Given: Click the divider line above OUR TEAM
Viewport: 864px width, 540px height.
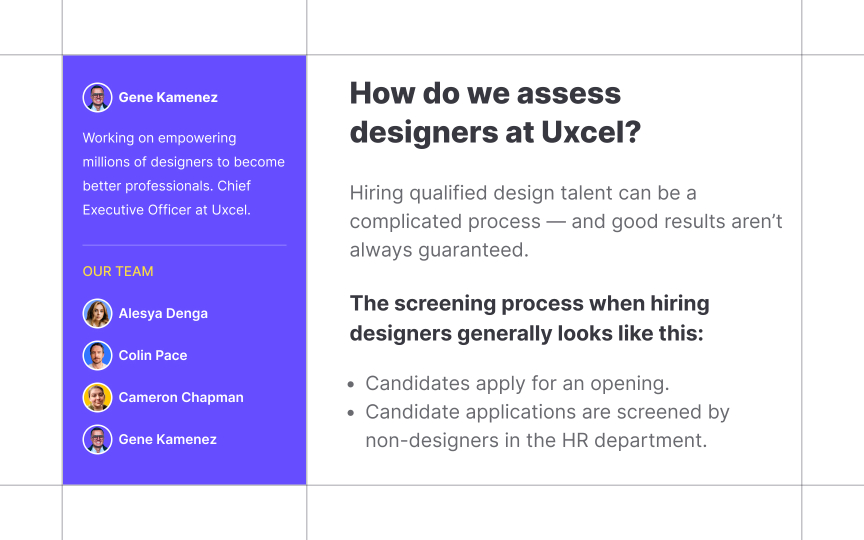Looking at the screenshot, I should (185, 245).
